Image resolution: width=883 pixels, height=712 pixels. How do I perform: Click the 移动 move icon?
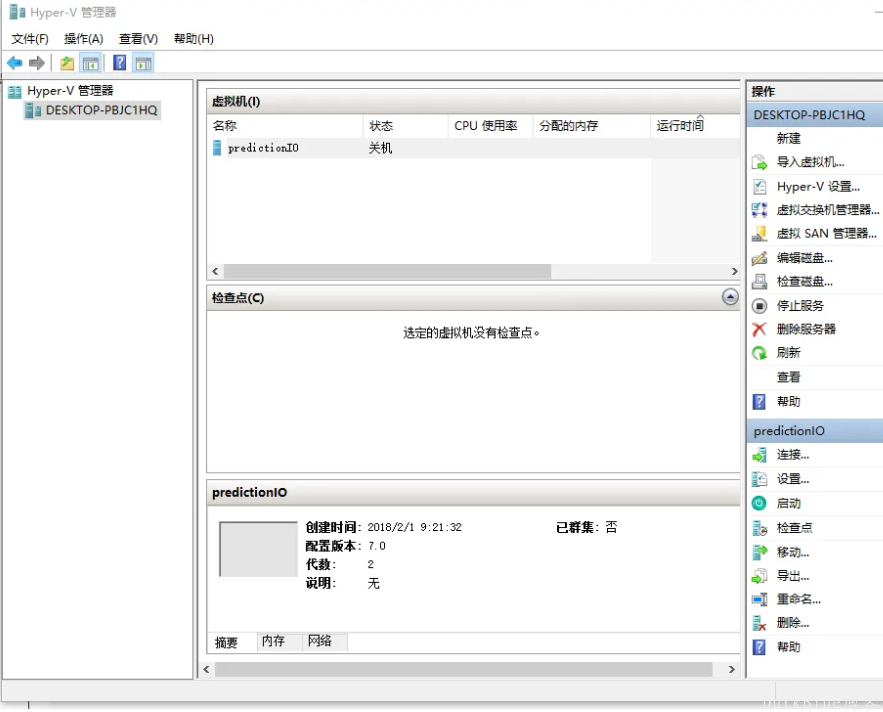coord(759,552)
